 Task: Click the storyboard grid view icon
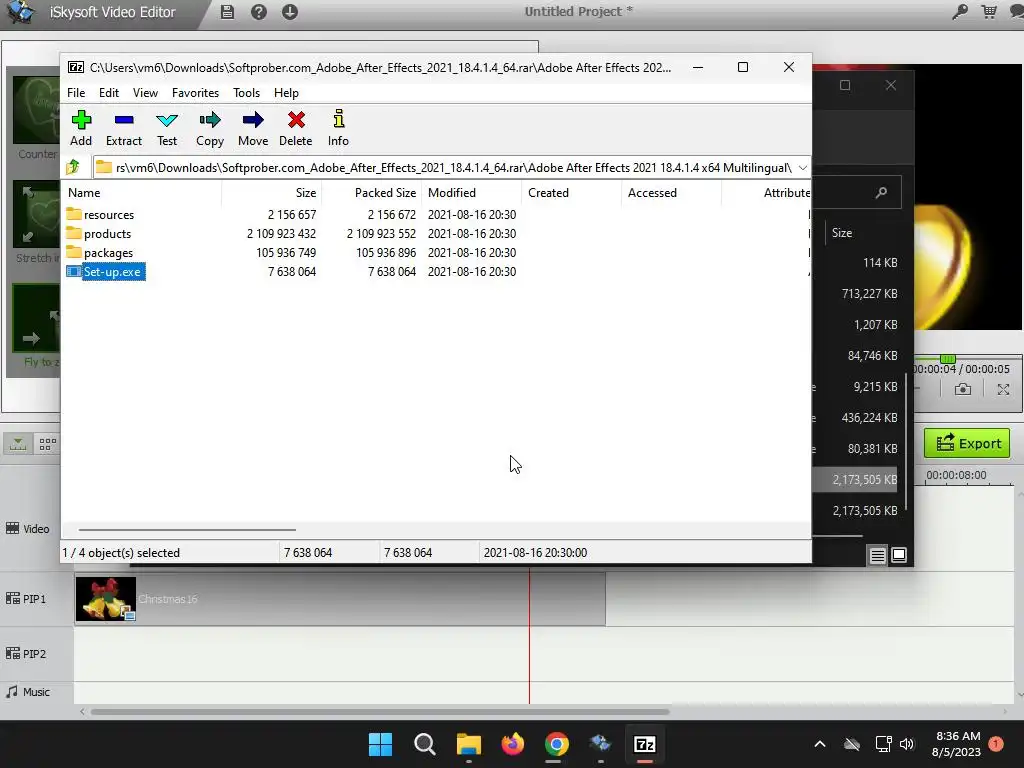click(x=48, y=444)
